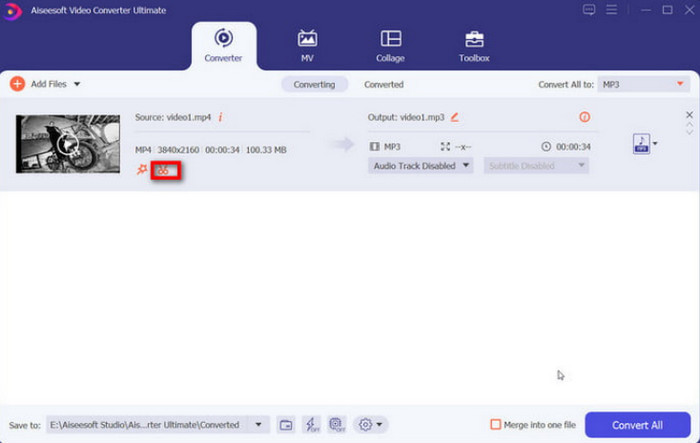Play the video1.mp4 thumbnail preview
Screen dimensions: 700x443
click(x=67, y=144)
